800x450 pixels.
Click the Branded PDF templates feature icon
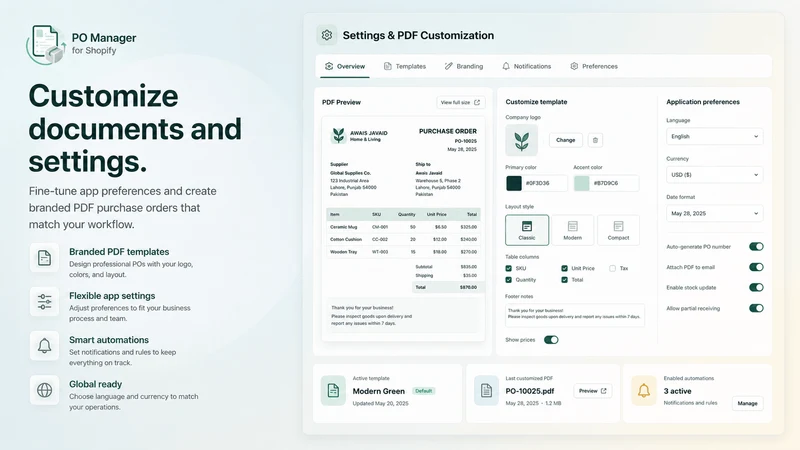point(44,258)
